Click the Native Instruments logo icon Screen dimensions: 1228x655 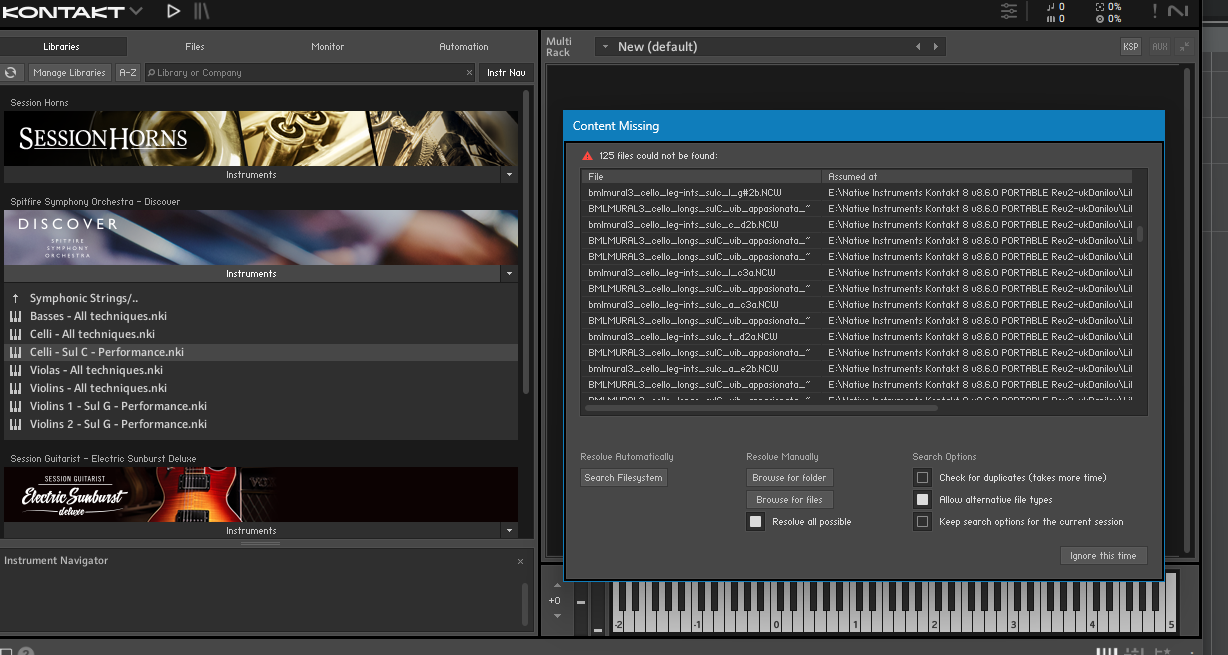pyautogui.click(x=1178, y=11)
